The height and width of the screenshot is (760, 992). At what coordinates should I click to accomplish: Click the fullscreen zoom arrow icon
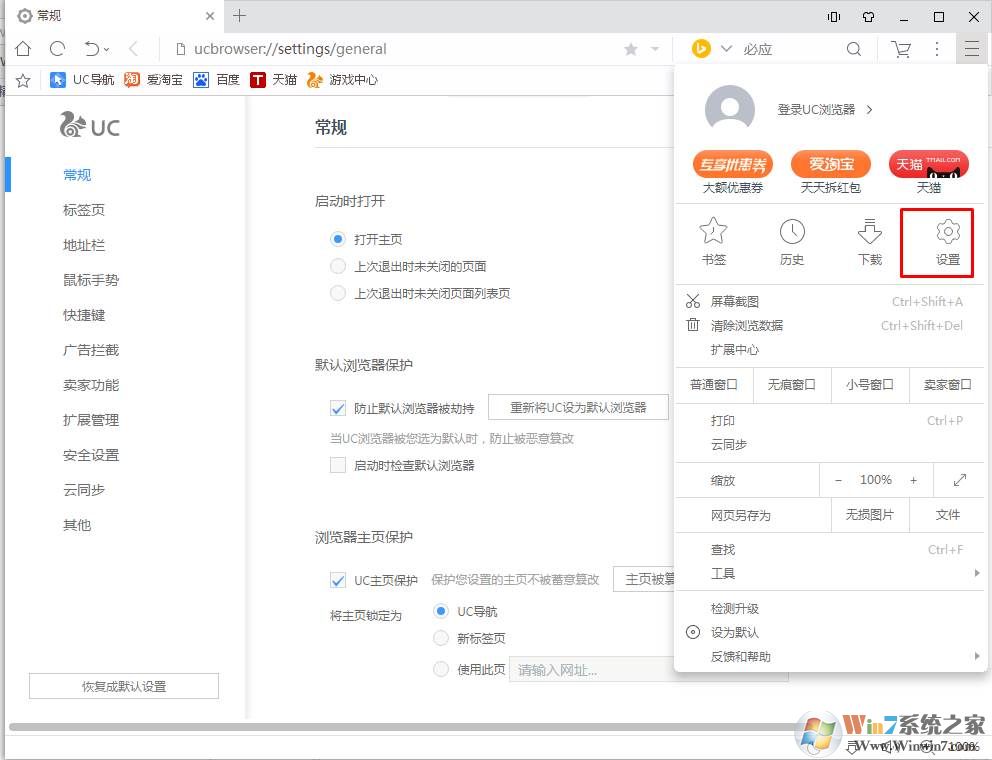tap(960, 480)
